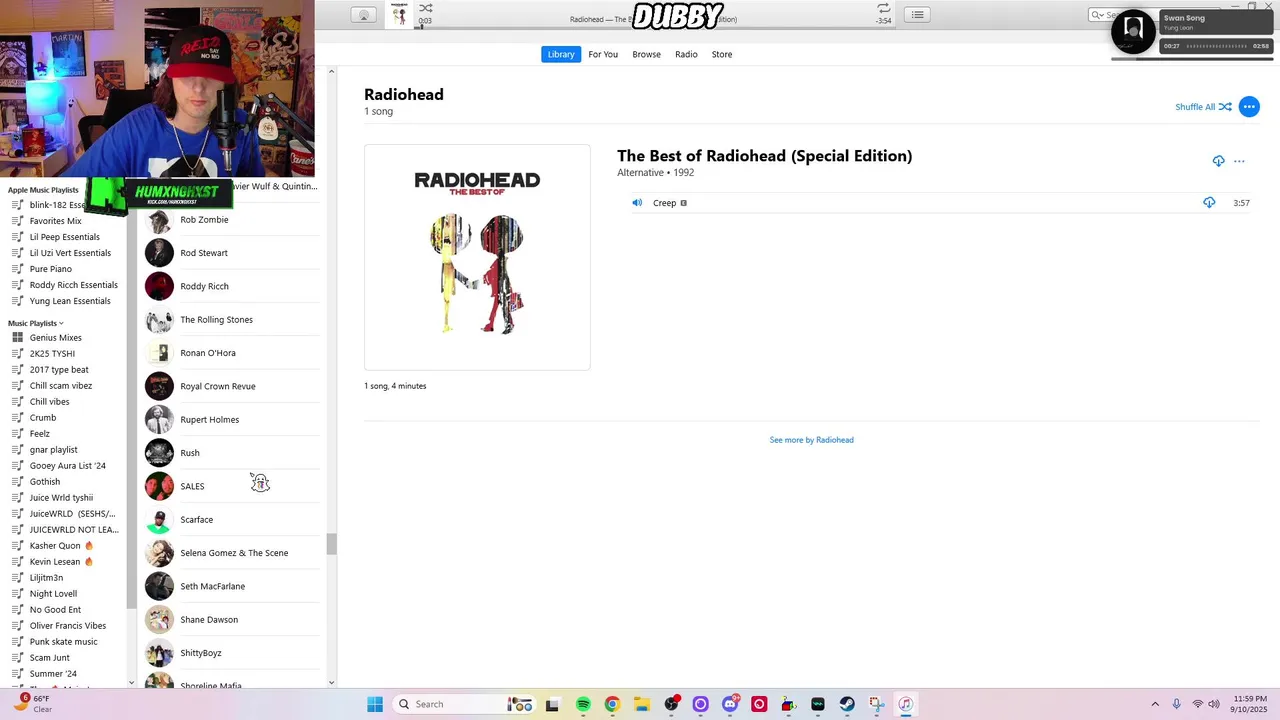Select ShittyBoyz artist
This screenshot has width=1280, height=720.
[x=232, y=653]
